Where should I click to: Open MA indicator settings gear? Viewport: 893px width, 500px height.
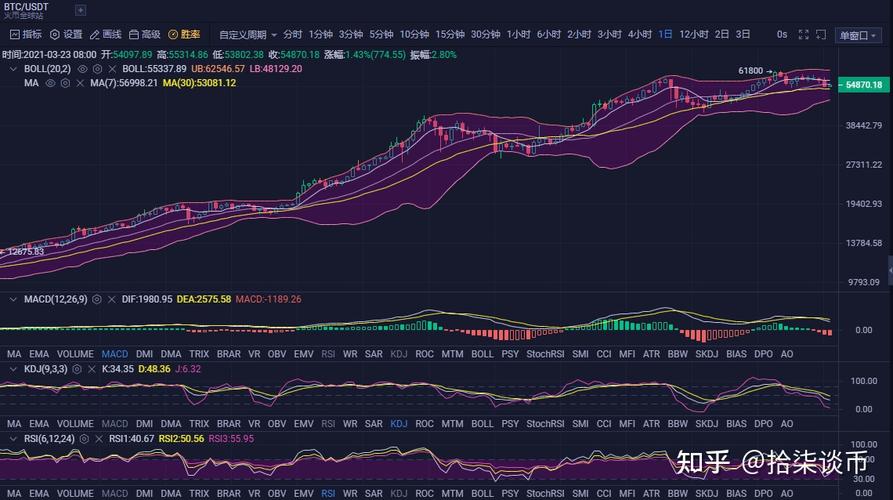[65, 83]
